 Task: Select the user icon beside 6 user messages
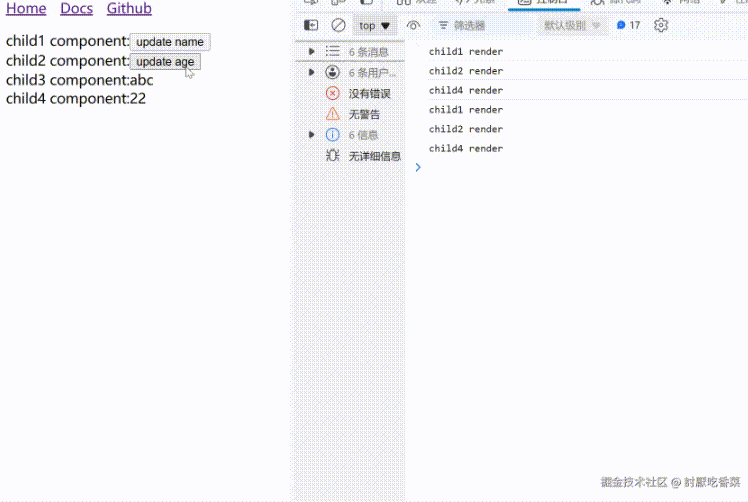click(x=332, y=73)
